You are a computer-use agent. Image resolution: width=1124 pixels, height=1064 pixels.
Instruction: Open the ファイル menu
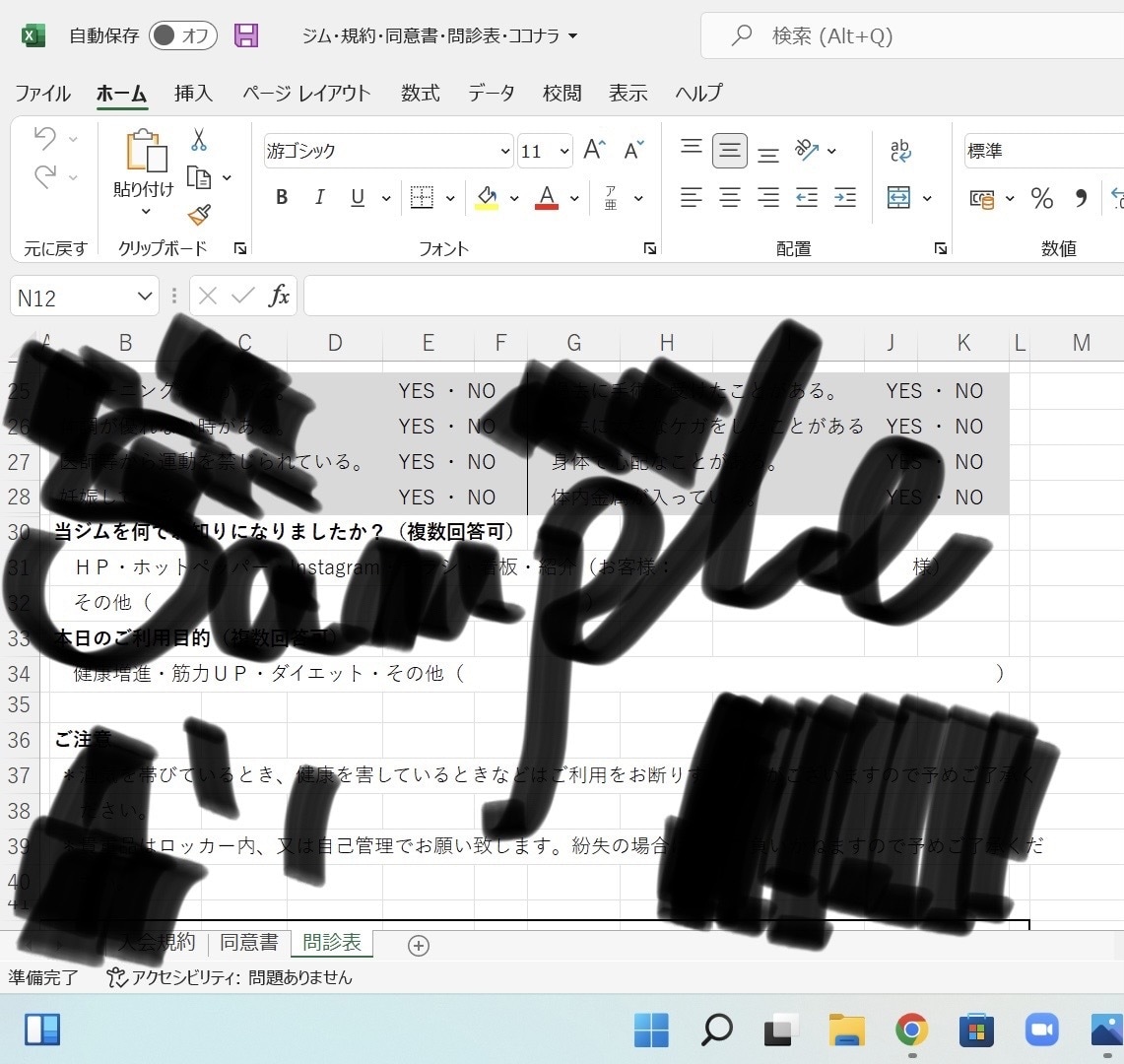coord(43,94)
